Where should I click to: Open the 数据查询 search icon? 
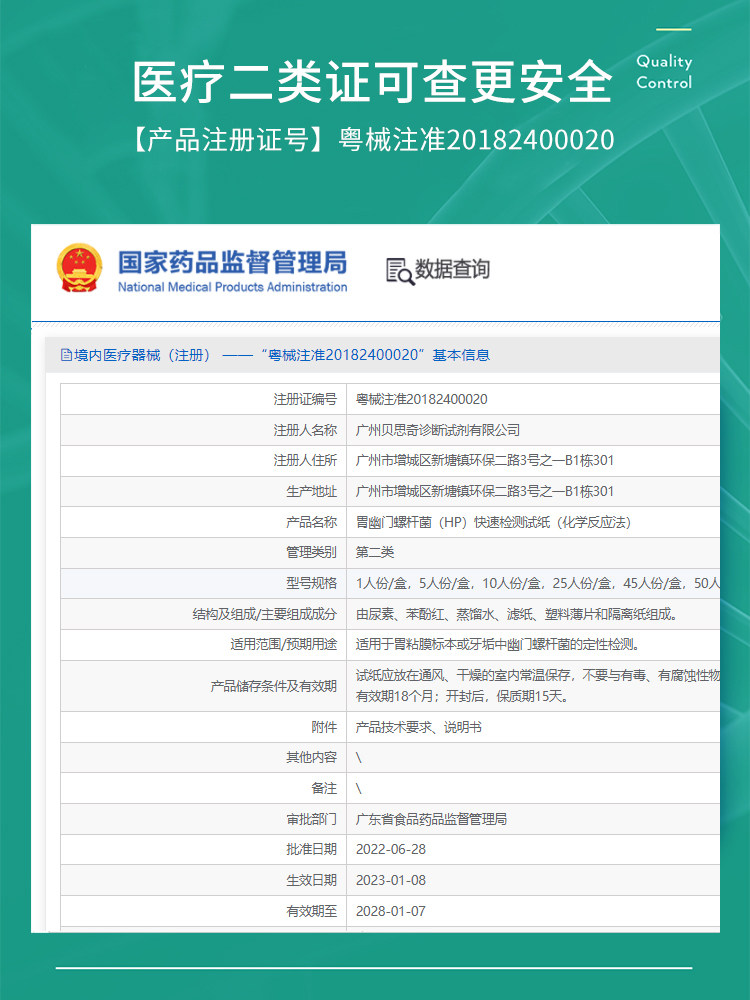point(400,270)
